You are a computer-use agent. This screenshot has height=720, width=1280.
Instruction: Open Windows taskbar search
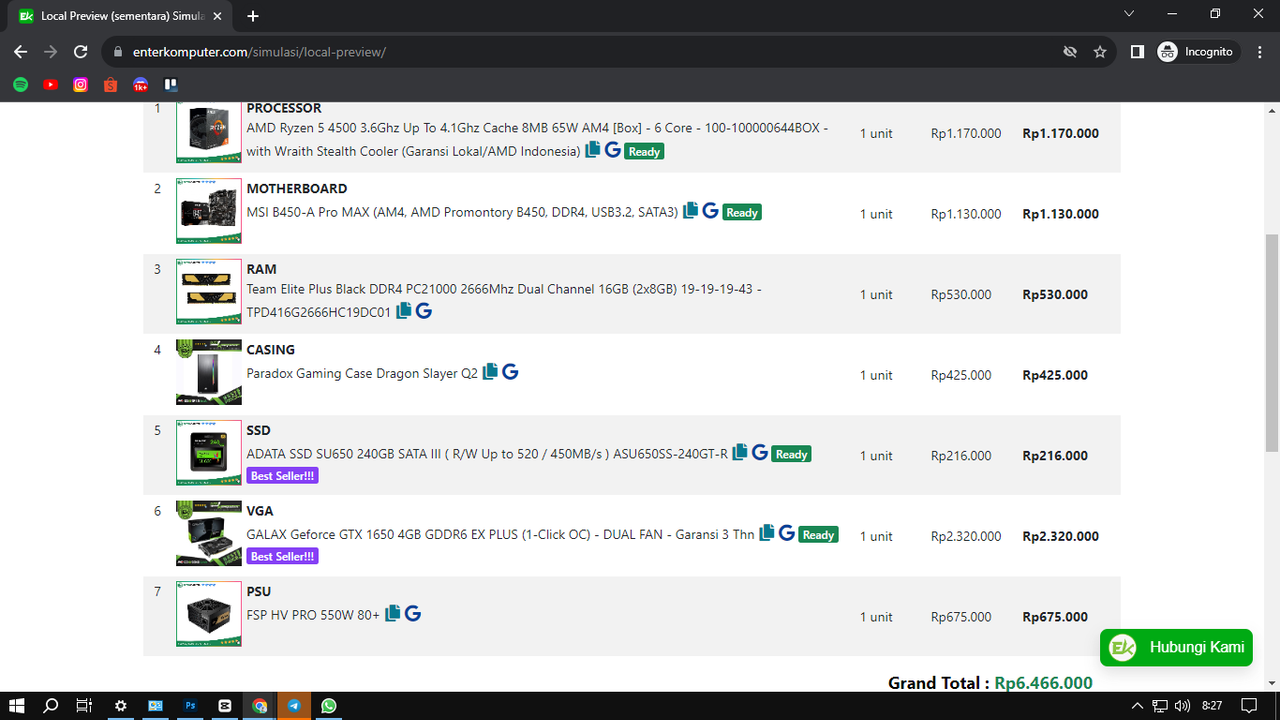tap(52, 705)
